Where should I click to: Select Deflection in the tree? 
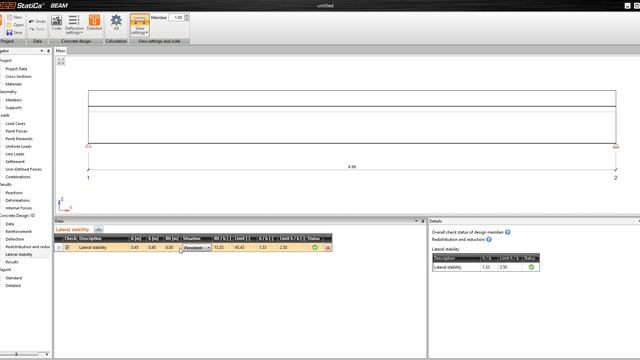tap(15, 239)
